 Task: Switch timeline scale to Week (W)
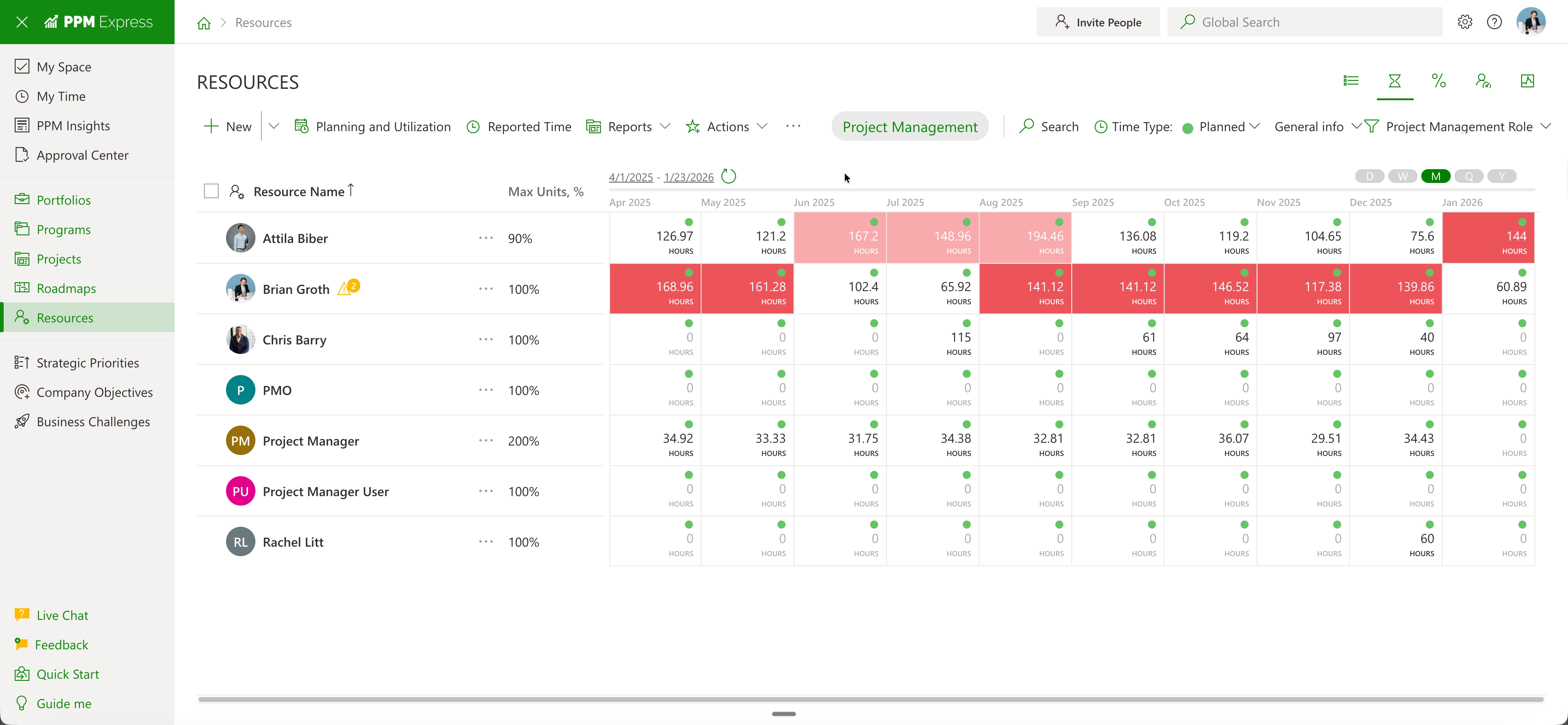[x=1402, y=177]
